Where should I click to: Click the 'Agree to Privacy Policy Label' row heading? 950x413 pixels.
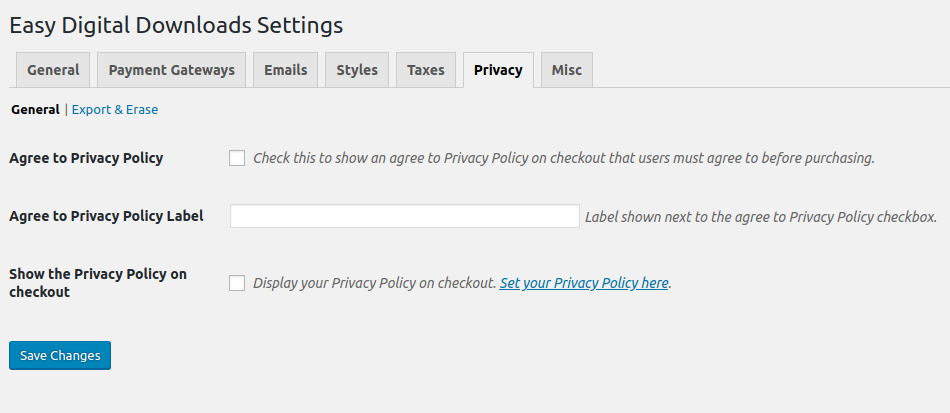106,216
